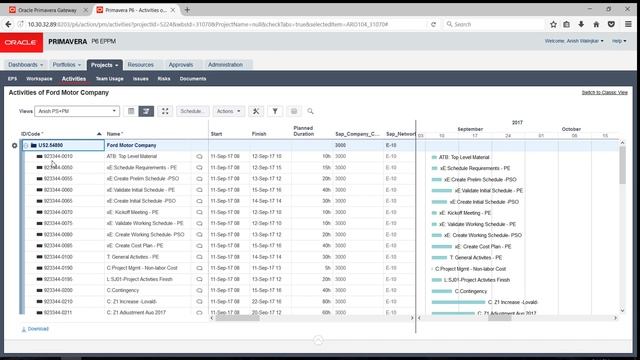This screenshot has width=640, height=360.
Task: Open the row gear menu for US2.54880
Action: pyautogui.click(x=14, y=145)
